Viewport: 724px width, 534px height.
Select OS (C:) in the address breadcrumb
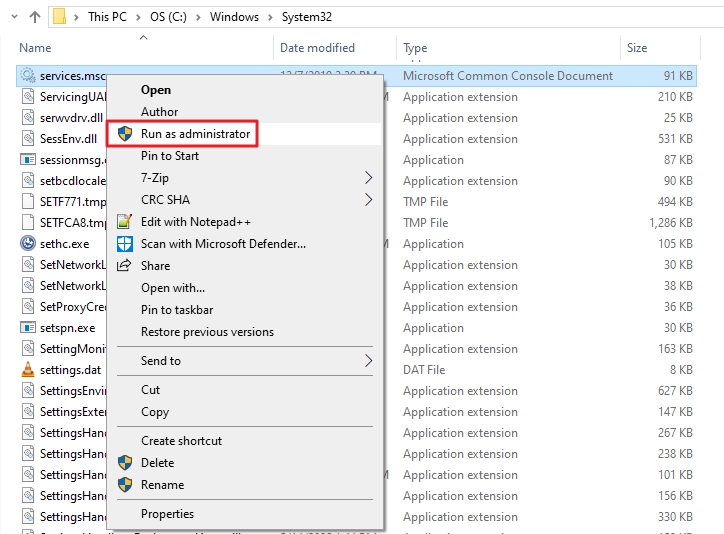[x=168, y=17]
